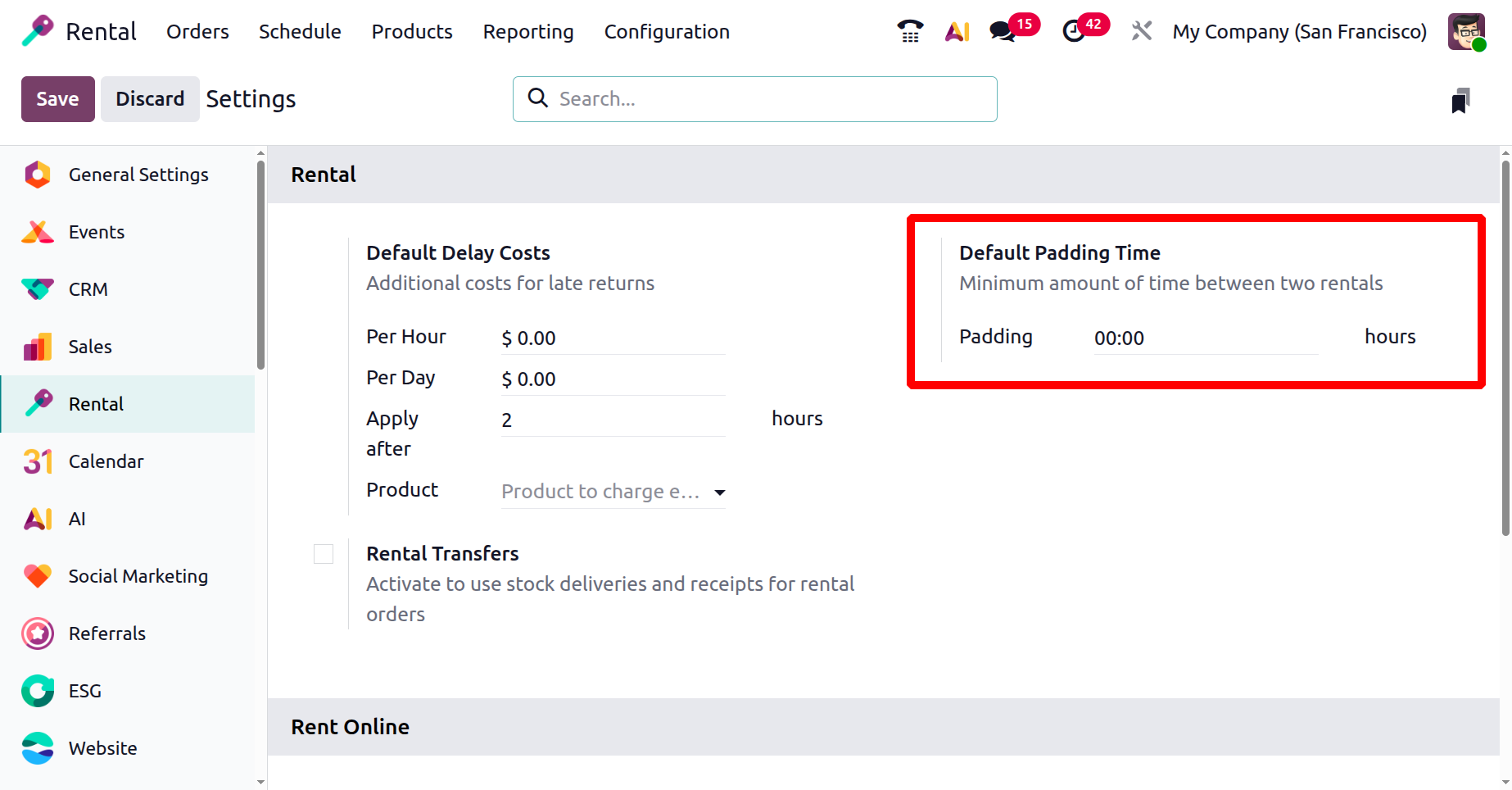Select General Settings in sidebar

[x=138, y=175]
